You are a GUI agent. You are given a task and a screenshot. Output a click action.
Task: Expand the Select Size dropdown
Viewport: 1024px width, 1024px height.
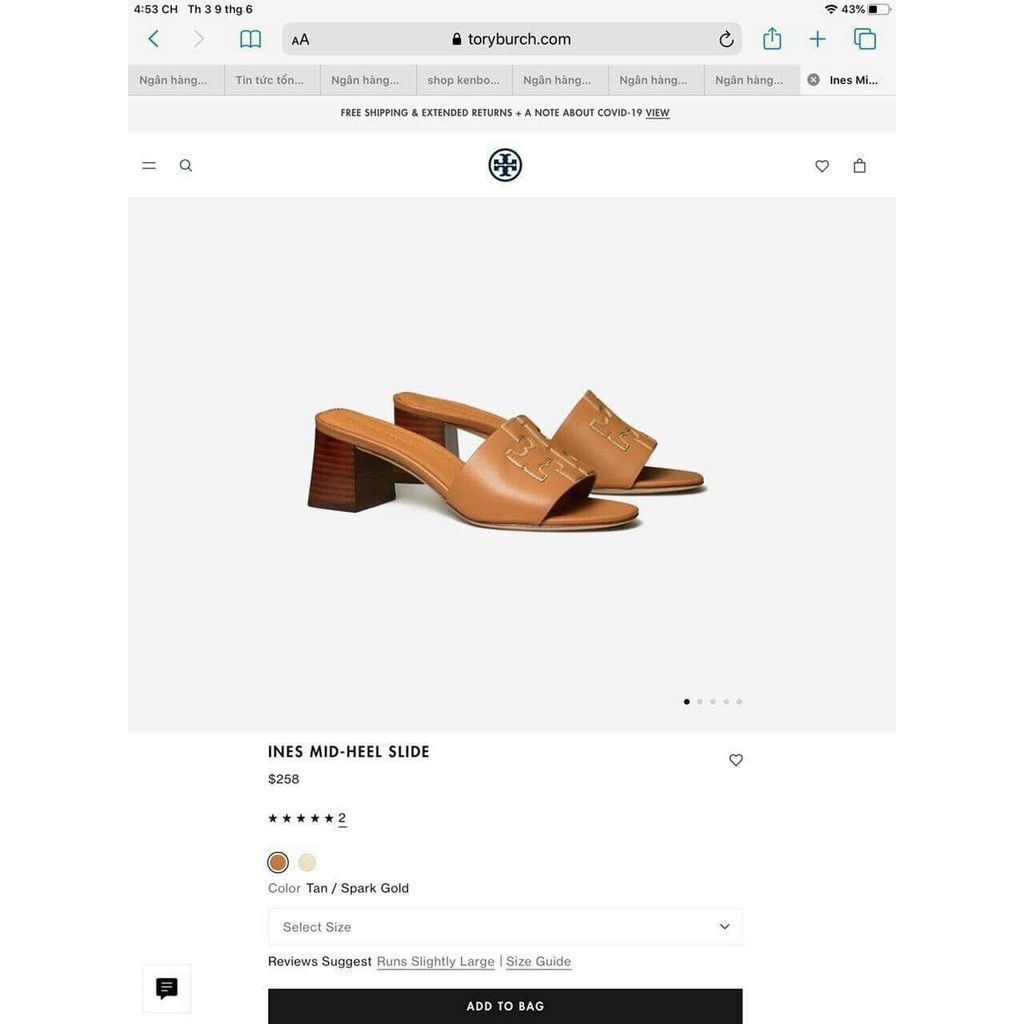(x=505, y=927)
